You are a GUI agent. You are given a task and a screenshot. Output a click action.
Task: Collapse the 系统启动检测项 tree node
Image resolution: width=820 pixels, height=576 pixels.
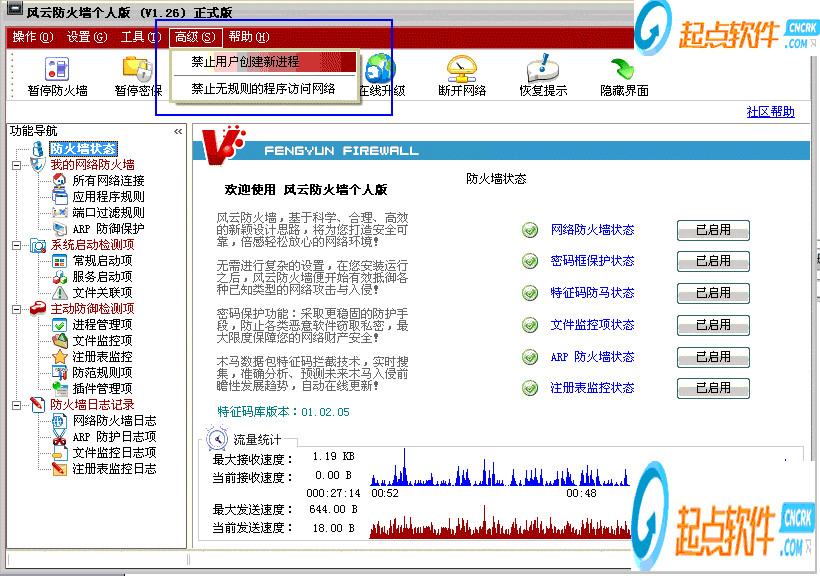pos(17,245)
